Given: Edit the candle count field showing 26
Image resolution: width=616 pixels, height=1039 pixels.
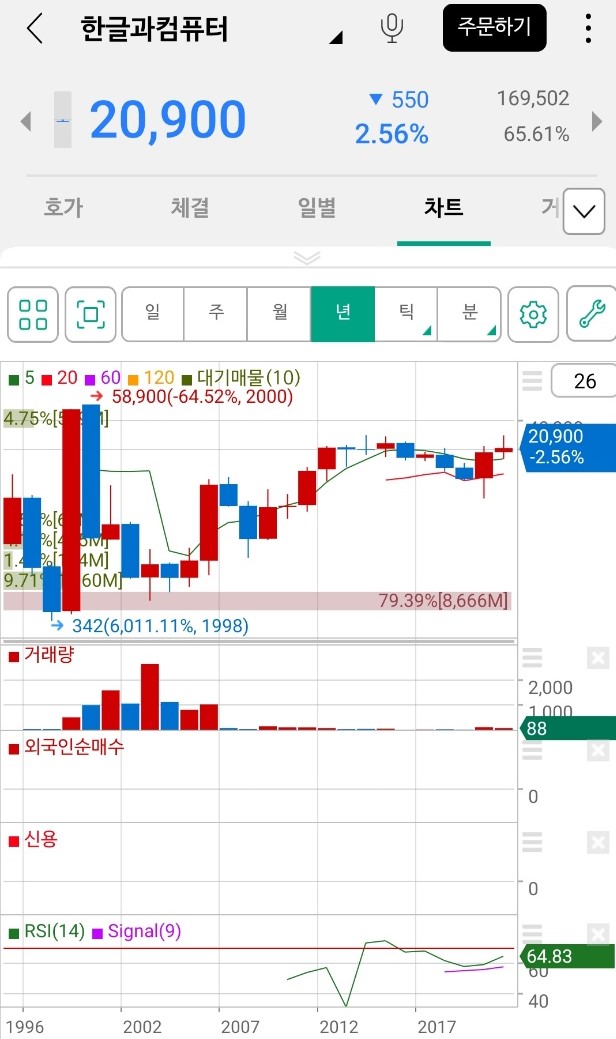Looking at the screenshot, I should 583,381.
